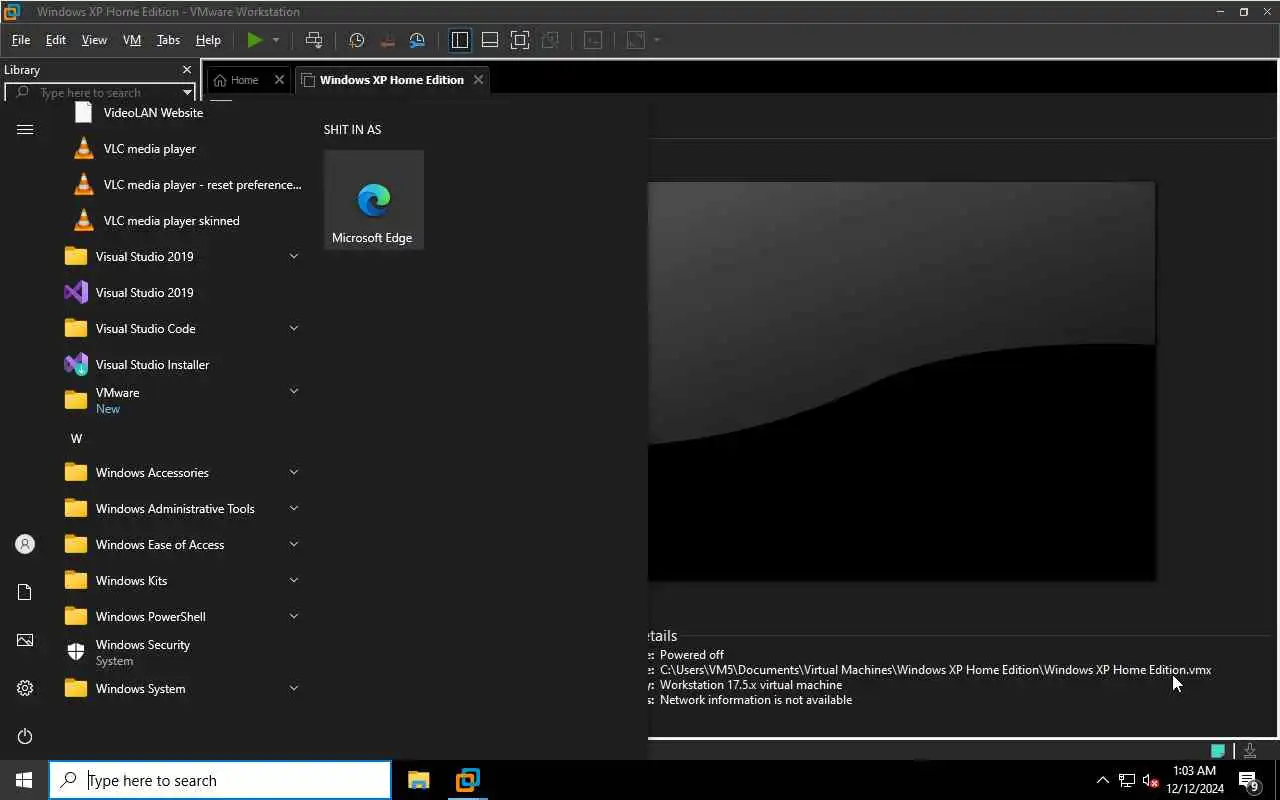Click the console view toolbar icon
Viewport: 1280px width, 800px height.
pyautogui.click(x=593, y=40)
